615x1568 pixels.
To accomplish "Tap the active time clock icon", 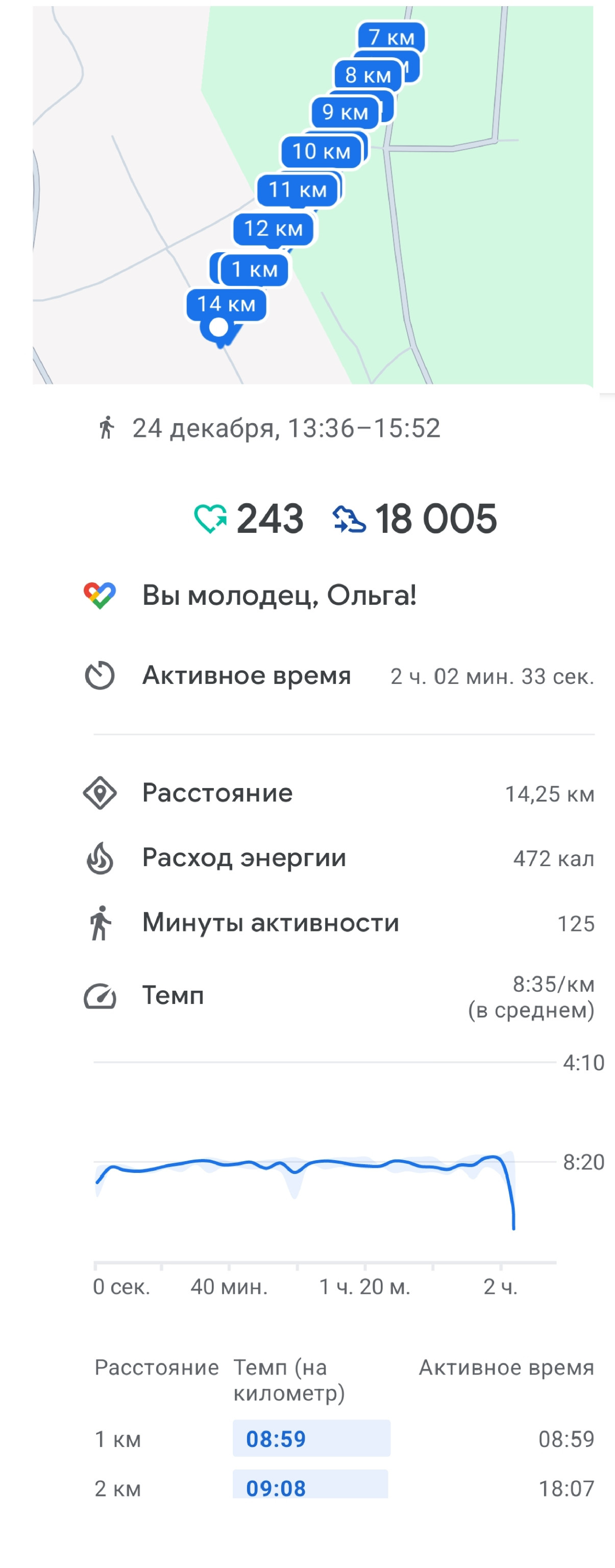I will click(x=100, y=675).
